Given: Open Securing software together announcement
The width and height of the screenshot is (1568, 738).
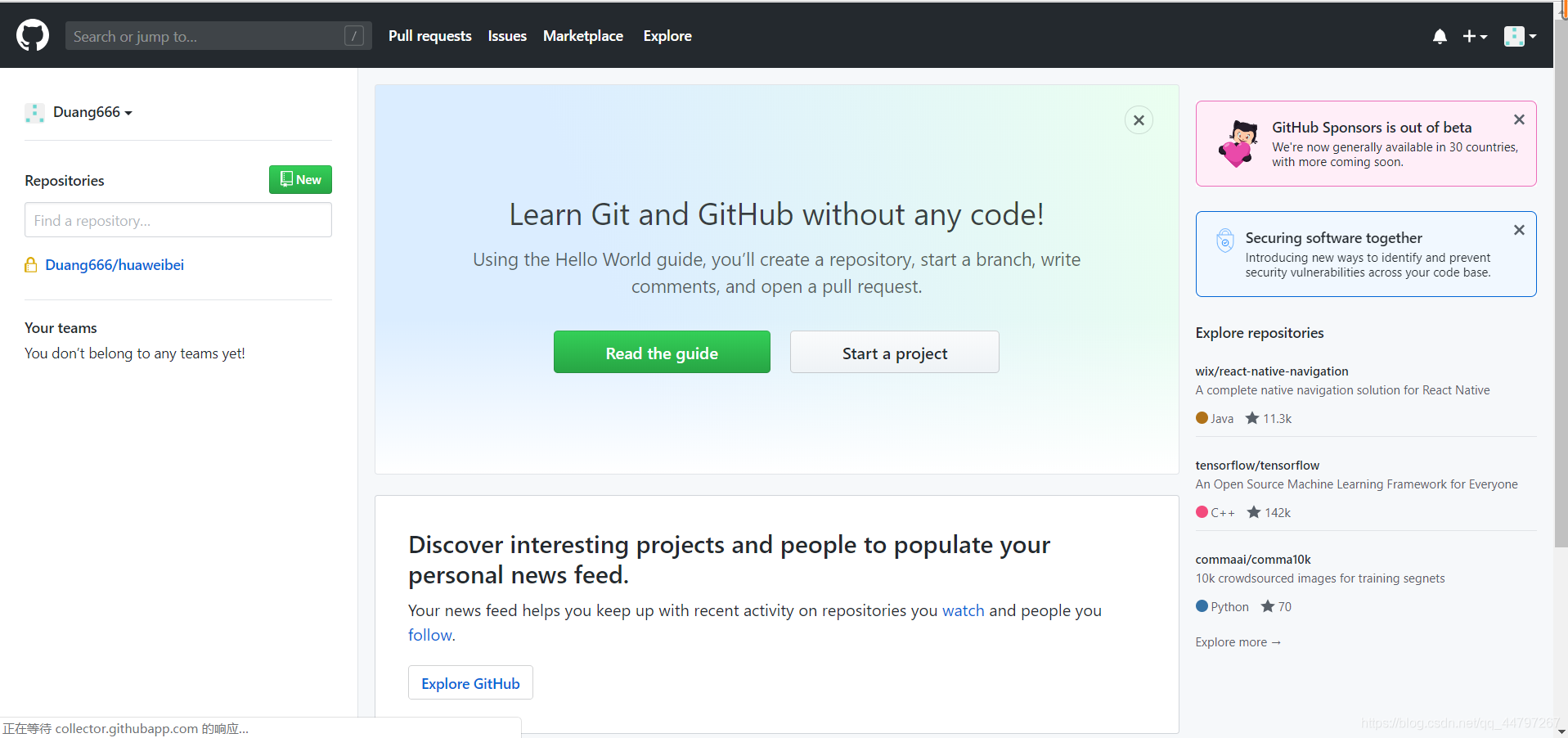Looking at the screenshot, I should (x=1333, y=237).
